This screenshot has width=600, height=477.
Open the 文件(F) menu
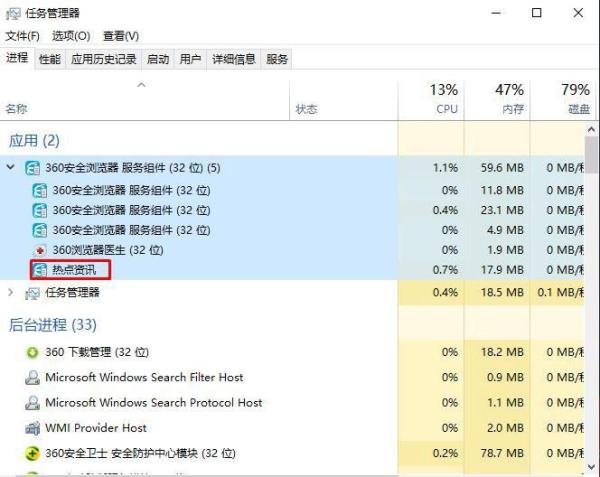click(23, 36)
